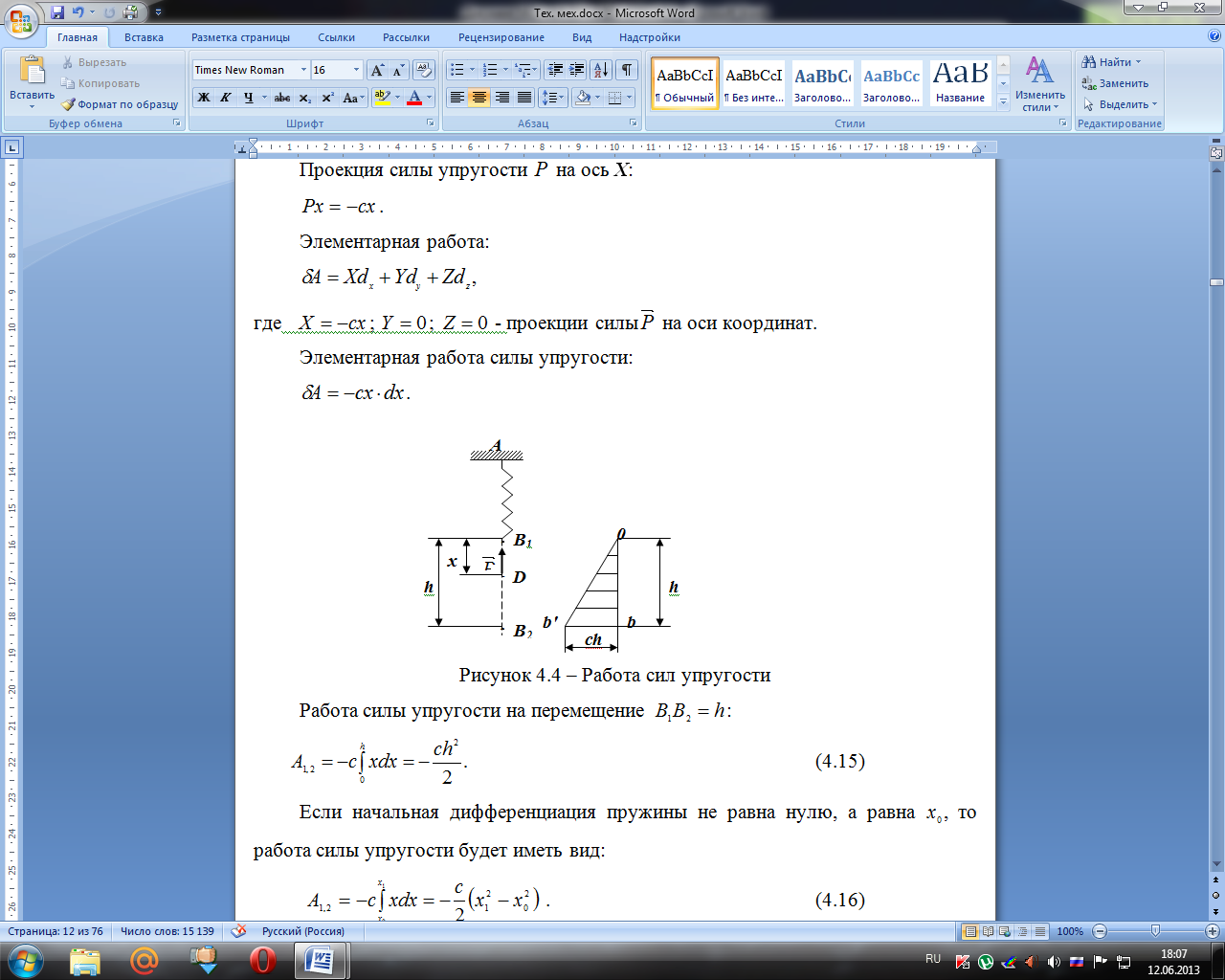Click the word count Число слов: 15 139
The image size is (1225, 980).
167,931
